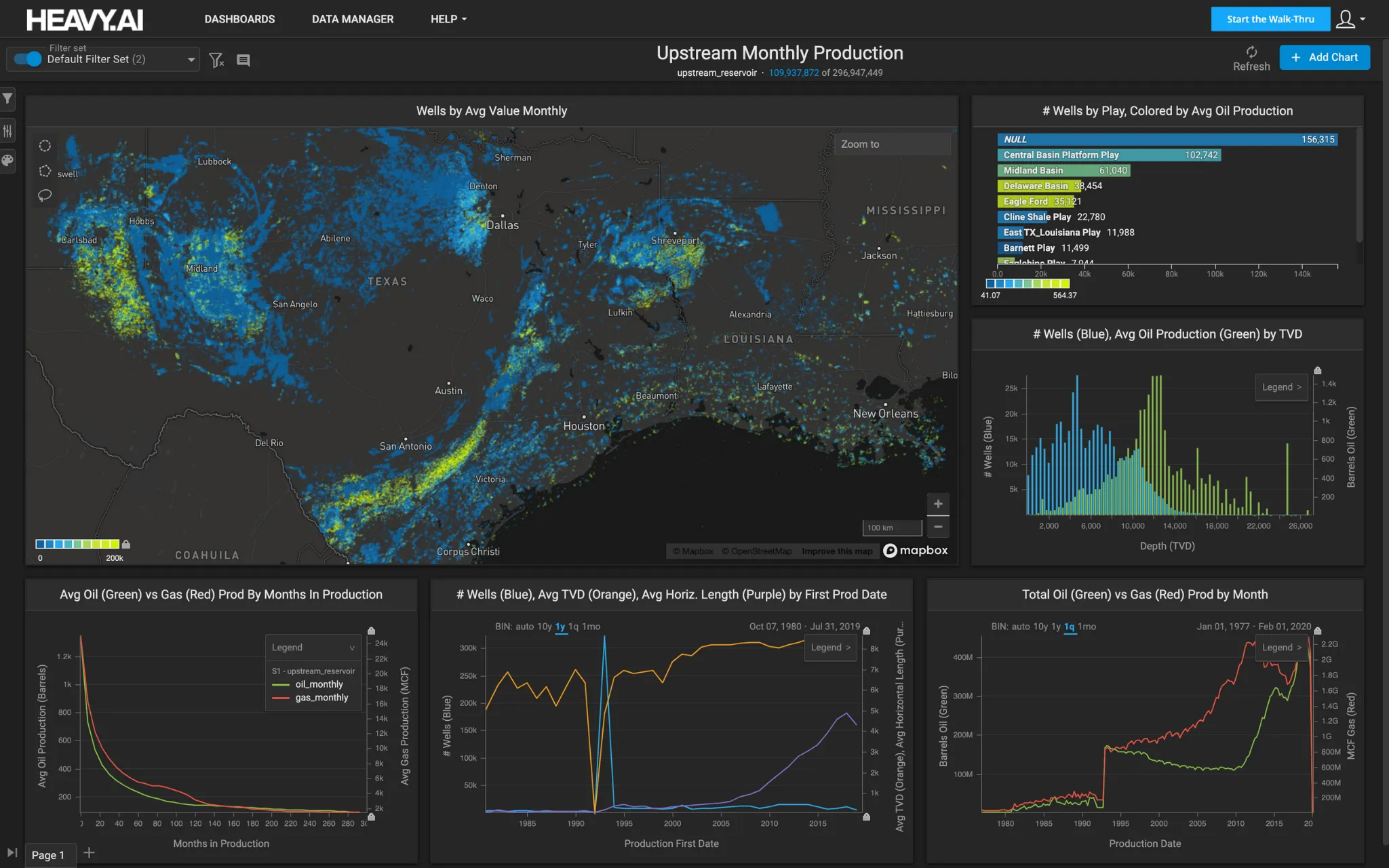Open the Default Filter Set dropdown
The height and width of the screenshot is (868, 1389).
click(x=191, y=59)
